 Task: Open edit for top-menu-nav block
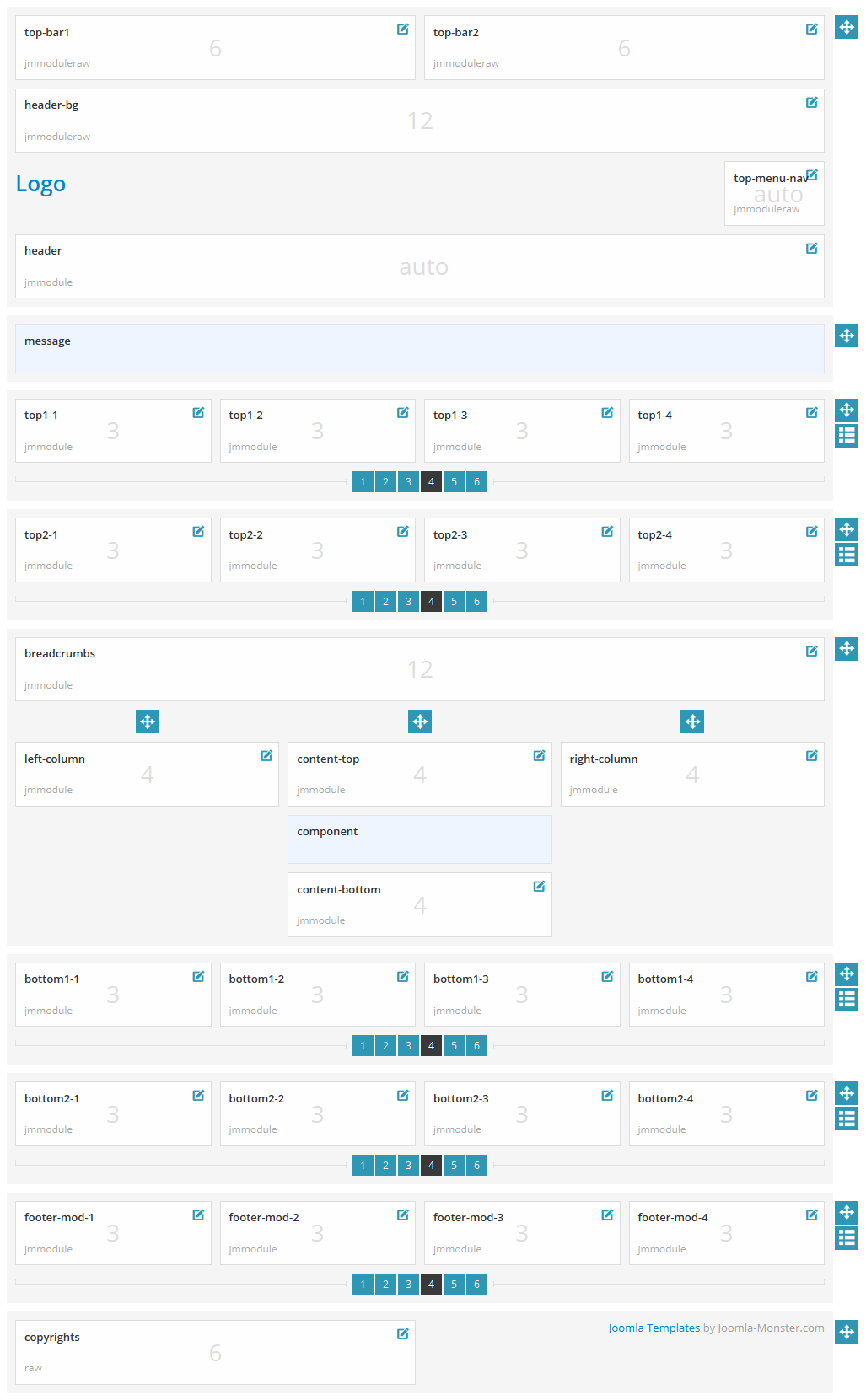point(811,175)
